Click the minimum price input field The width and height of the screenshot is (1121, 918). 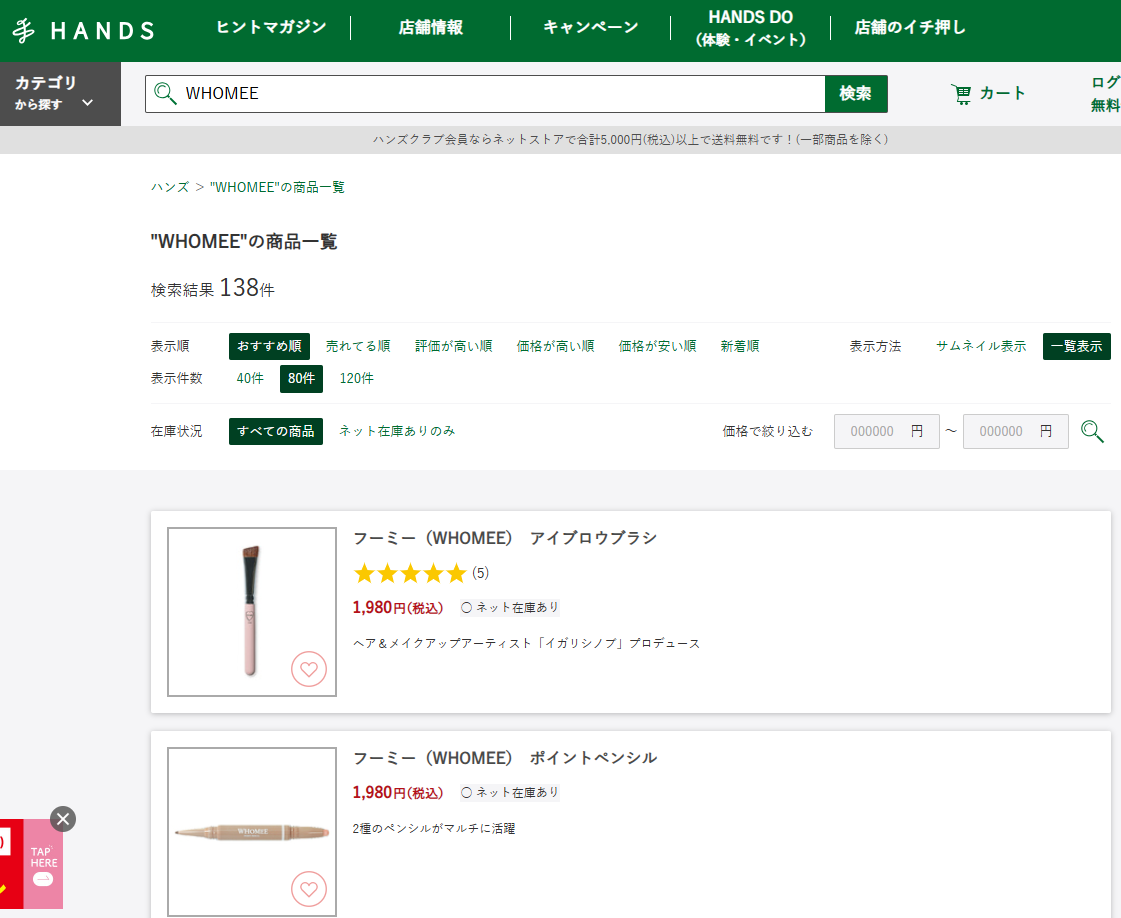[x=887, y=431]
